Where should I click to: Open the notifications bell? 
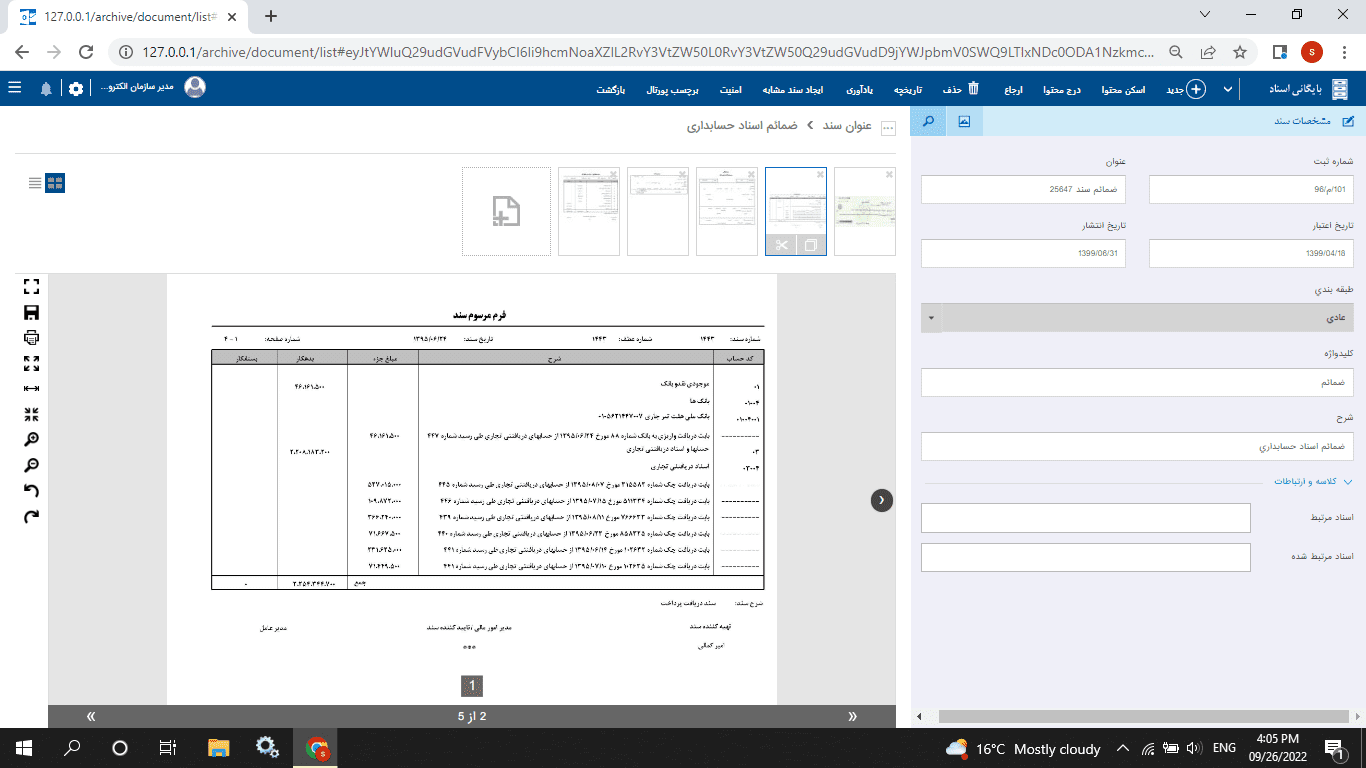click(x=46, y=89)
